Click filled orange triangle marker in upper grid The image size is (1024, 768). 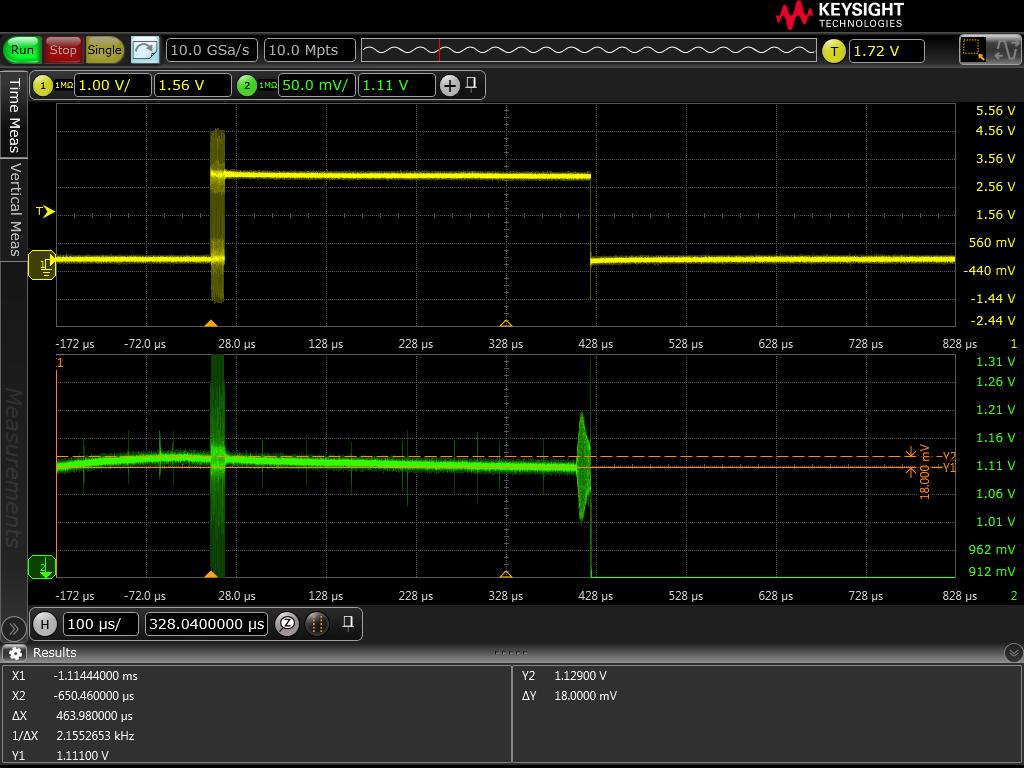[x=210, y=323]
